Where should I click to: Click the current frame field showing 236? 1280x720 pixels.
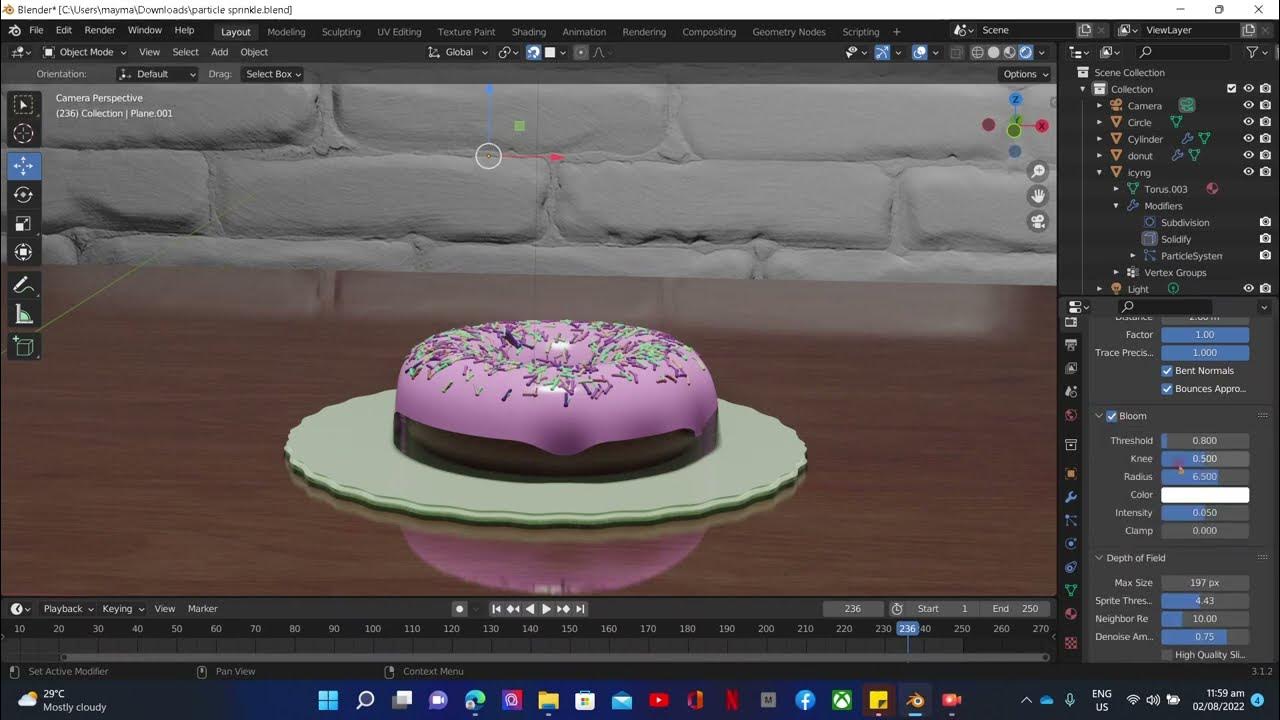click(x=853, y=608)
